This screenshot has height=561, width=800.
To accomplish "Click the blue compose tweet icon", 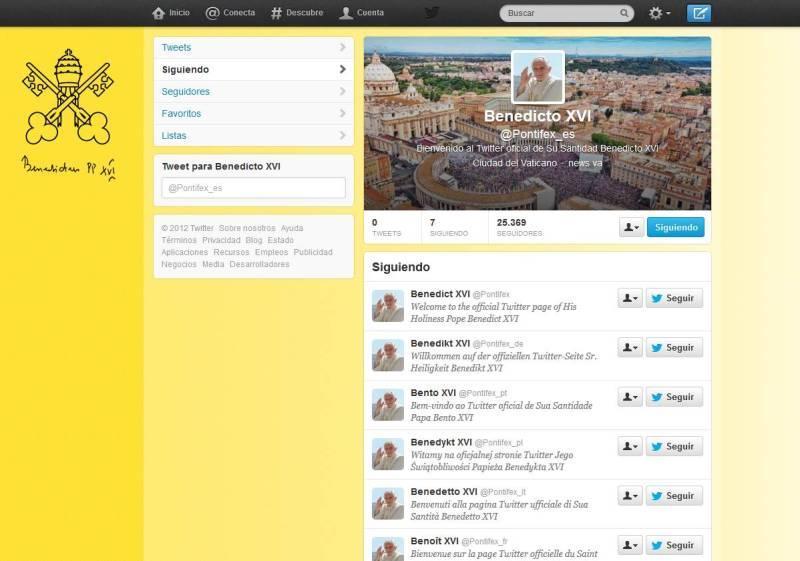I will point(699,13).
